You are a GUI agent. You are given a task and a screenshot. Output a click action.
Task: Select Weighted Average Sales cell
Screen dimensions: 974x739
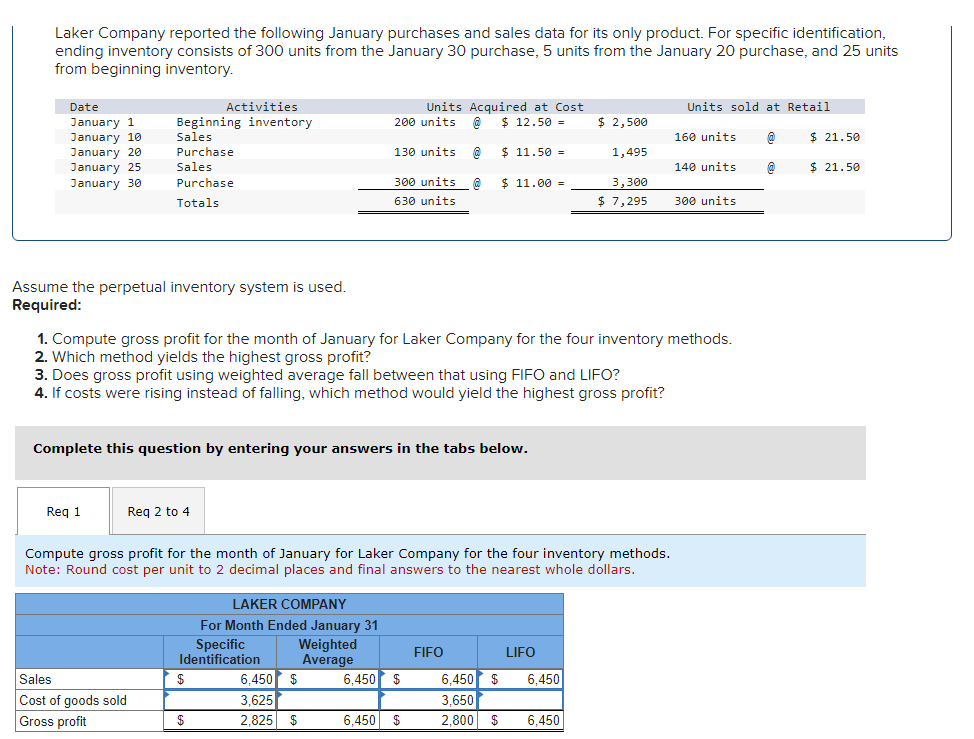coord(327,679)
